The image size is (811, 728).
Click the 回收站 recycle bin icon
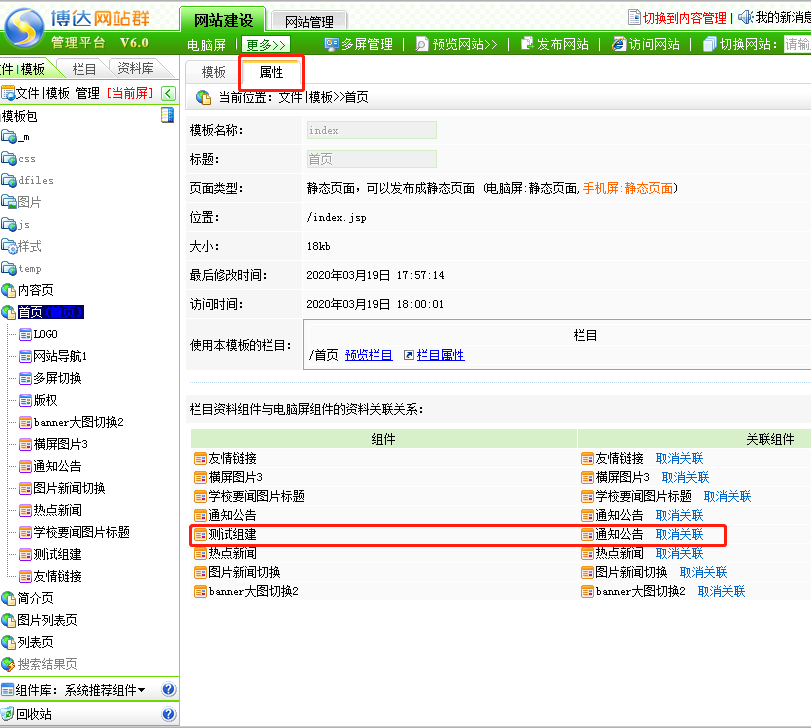coord(8,714)
